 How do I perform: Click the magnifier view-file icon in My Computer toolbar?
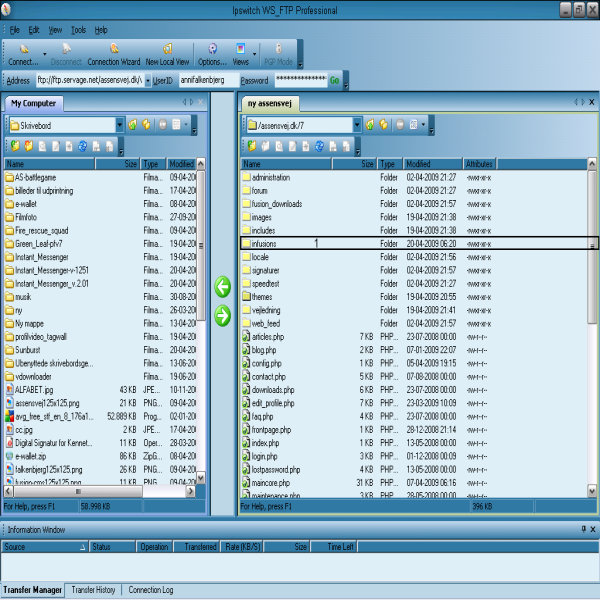tap(42, 146)
